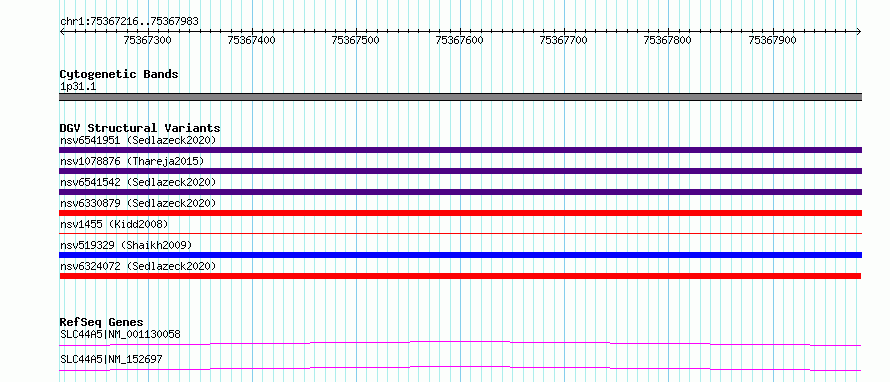This screenshot has width=890, height=382.
Task: Click ruler position label 75367700
Action: [564, 40]
